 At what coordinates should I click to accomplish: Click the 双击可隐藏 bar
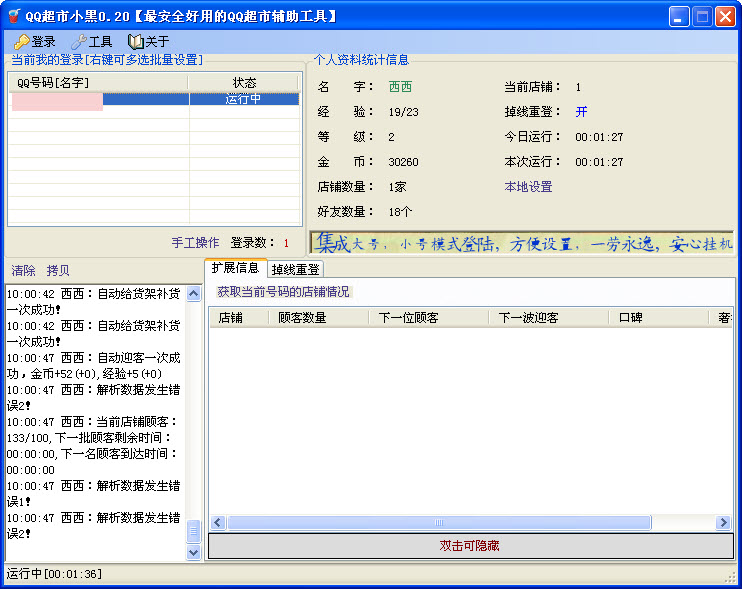tap(471, 546)
